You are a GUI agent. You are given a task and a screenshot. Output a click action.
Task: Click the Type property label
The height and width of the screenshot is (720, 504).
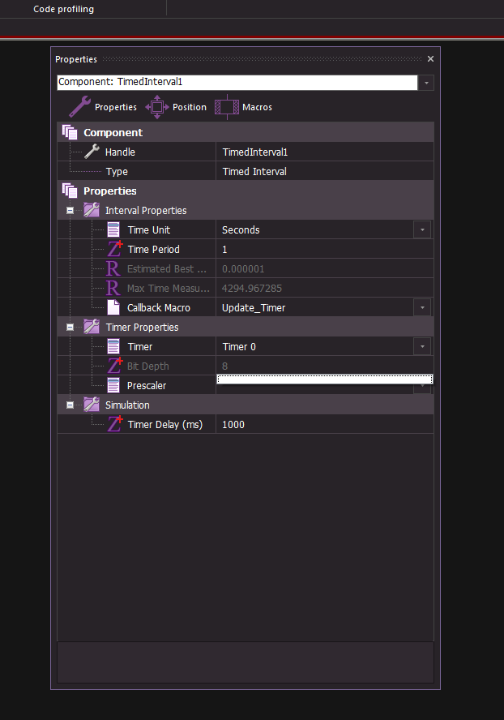click(x=117, y=172)
